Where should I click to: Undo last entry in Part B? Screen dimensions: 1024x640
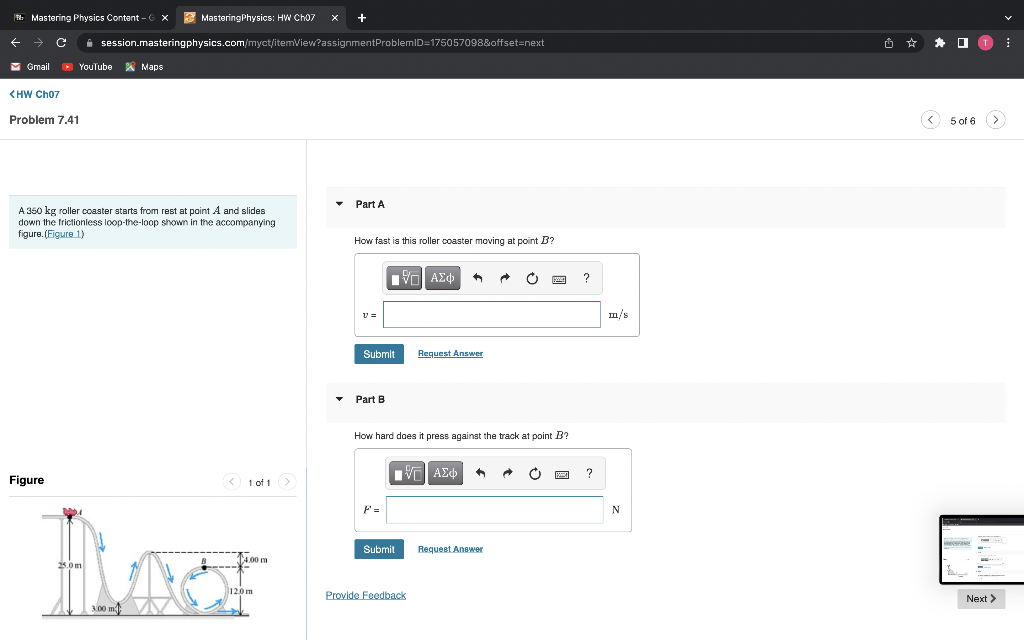point(480,473)
